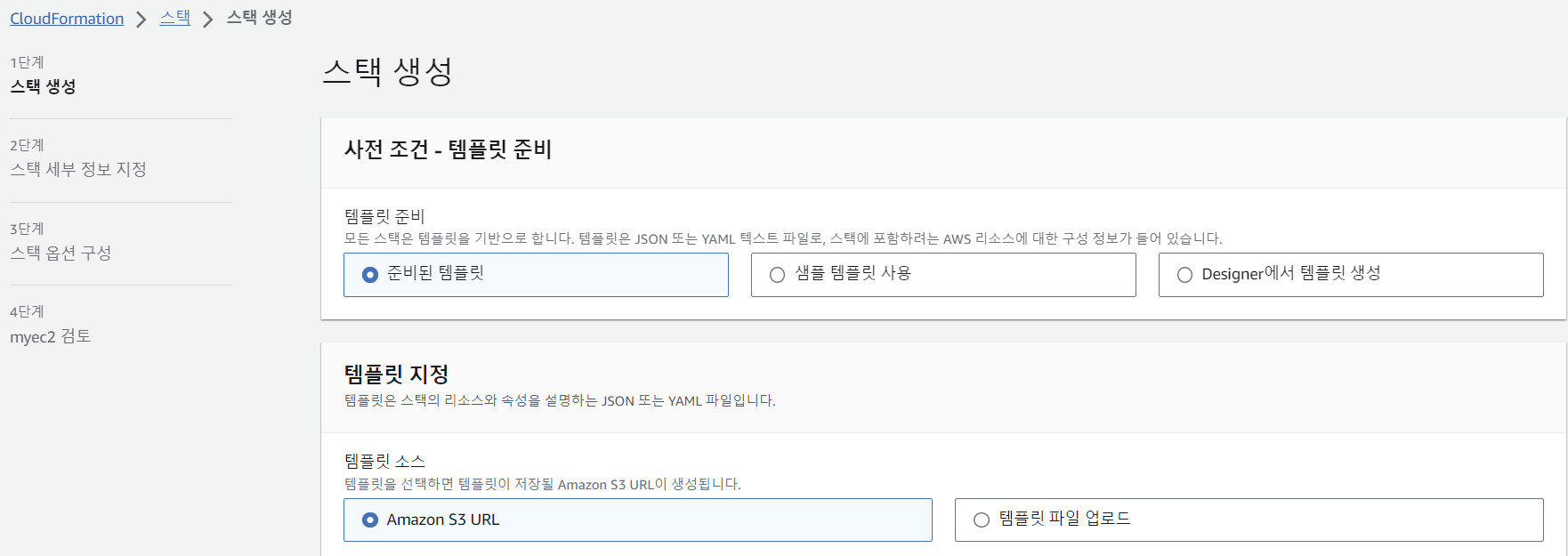1568x556 pixels.
Task: Open step 2 스택 세부 정보 지정
Action: point(78,169)
